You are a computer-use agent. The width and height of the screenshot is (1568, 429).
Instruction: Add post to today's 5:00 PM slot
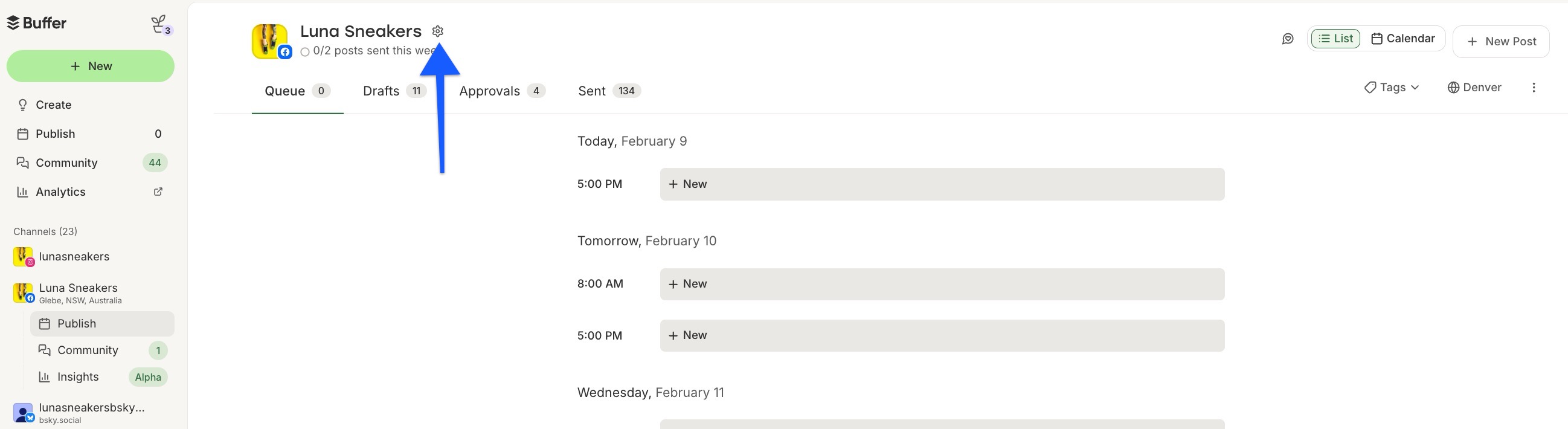point(942,184)
